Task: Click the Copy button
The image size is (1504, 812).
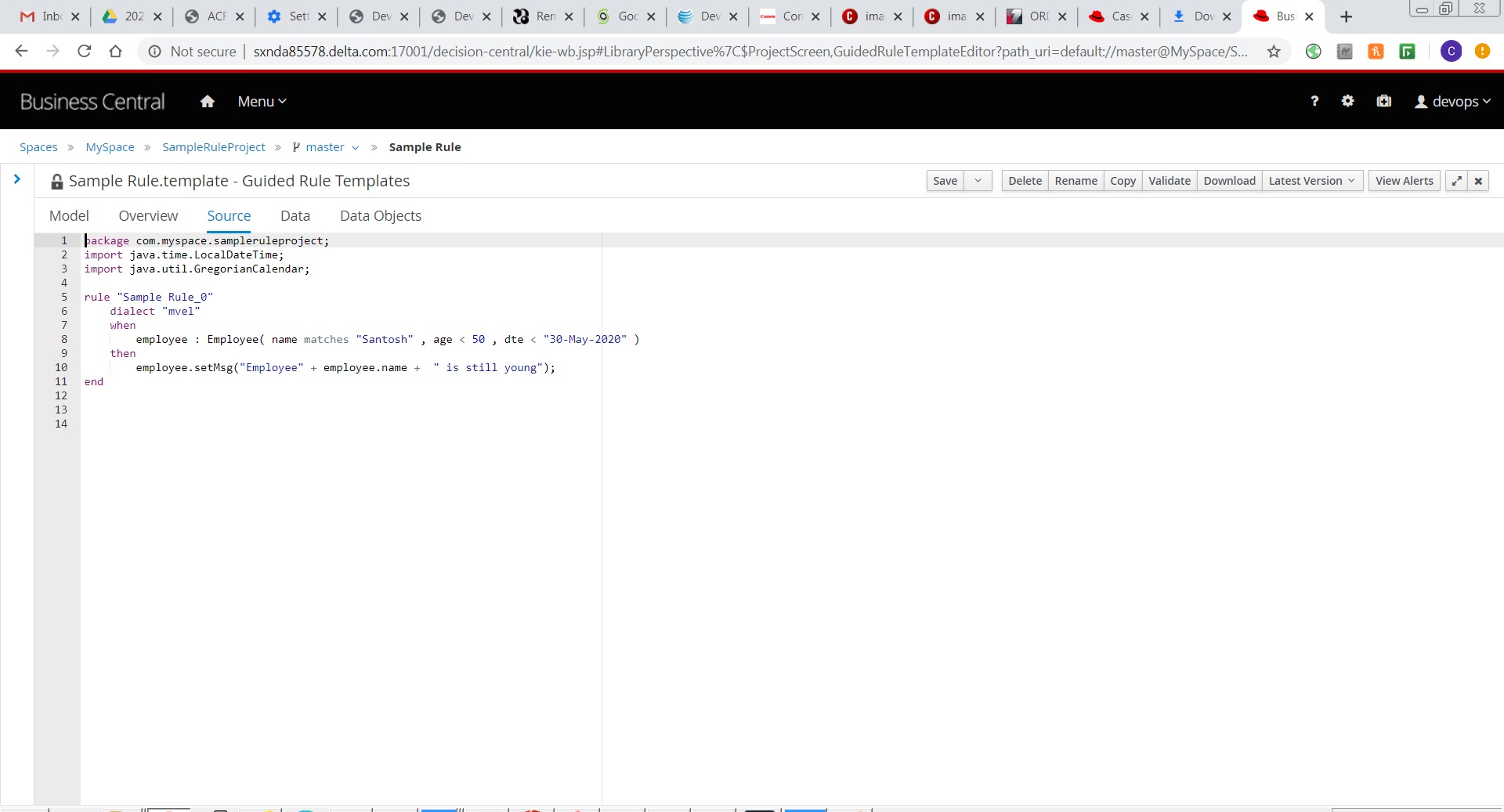Action: point(1123,181)
